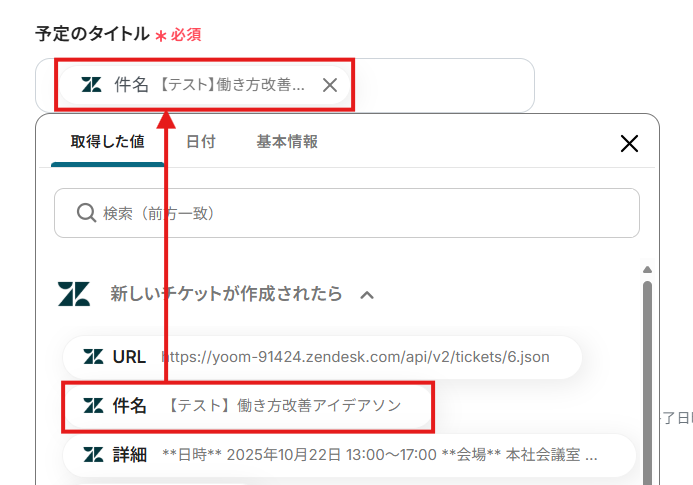Viewport: 693px width, 485px height.
Task: Focus the 検索(前方一致) search box
Action: [x=346, y=213]
